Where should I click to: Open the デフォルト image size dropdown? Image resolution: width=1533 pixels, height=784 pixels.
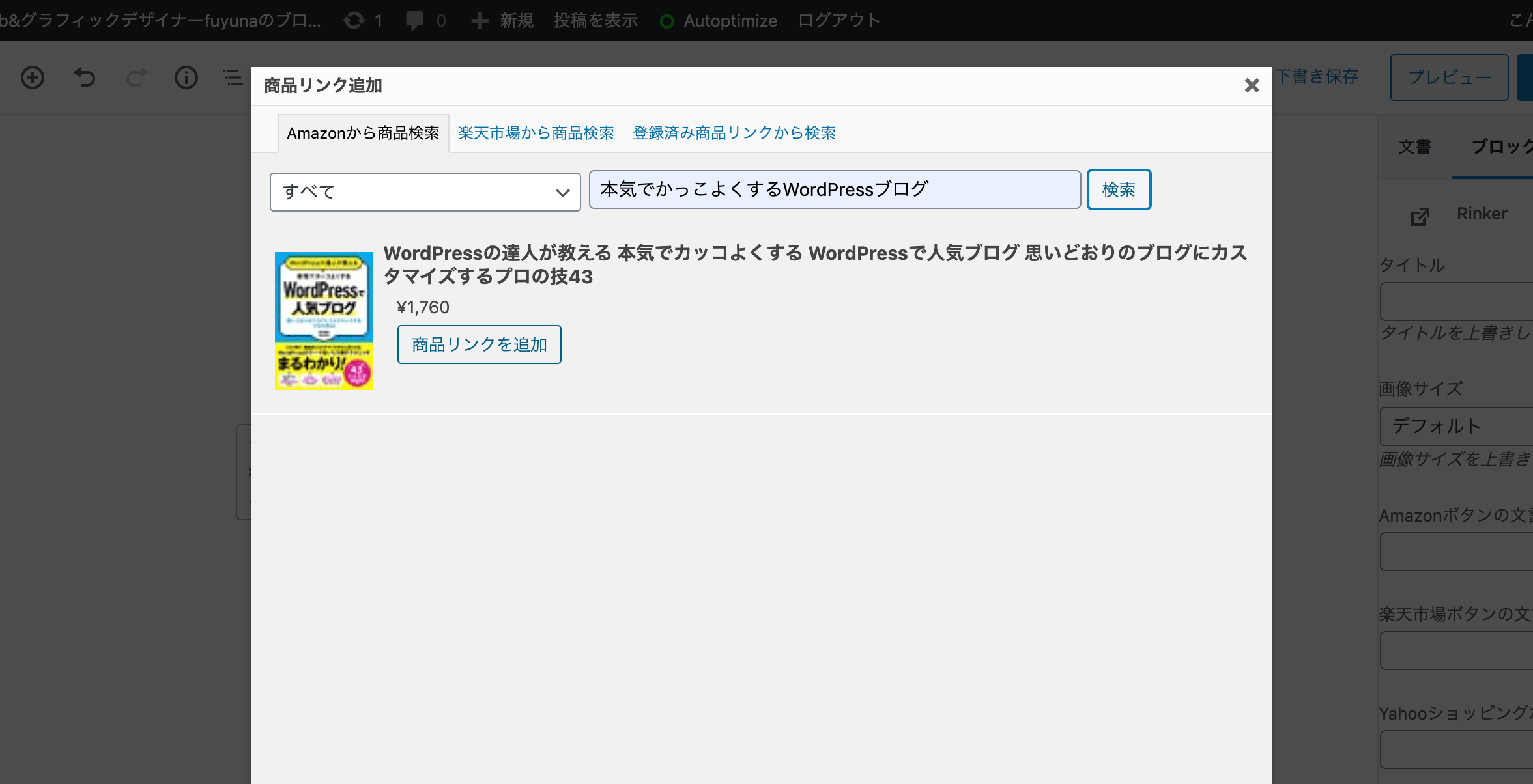click(x=1456, y=427)
